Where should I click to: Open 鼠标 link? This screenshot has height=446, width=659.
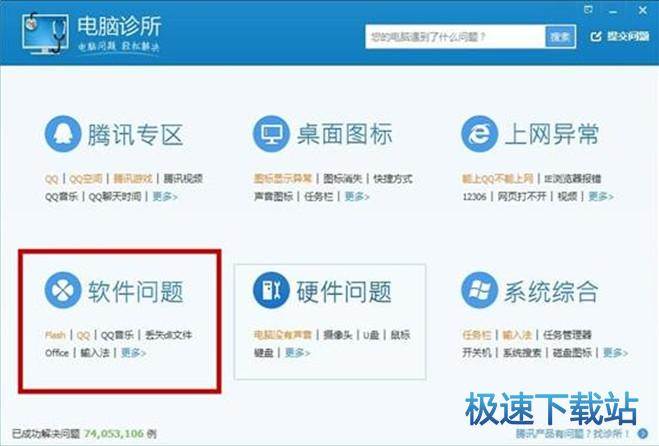click(x=401, y=335)
